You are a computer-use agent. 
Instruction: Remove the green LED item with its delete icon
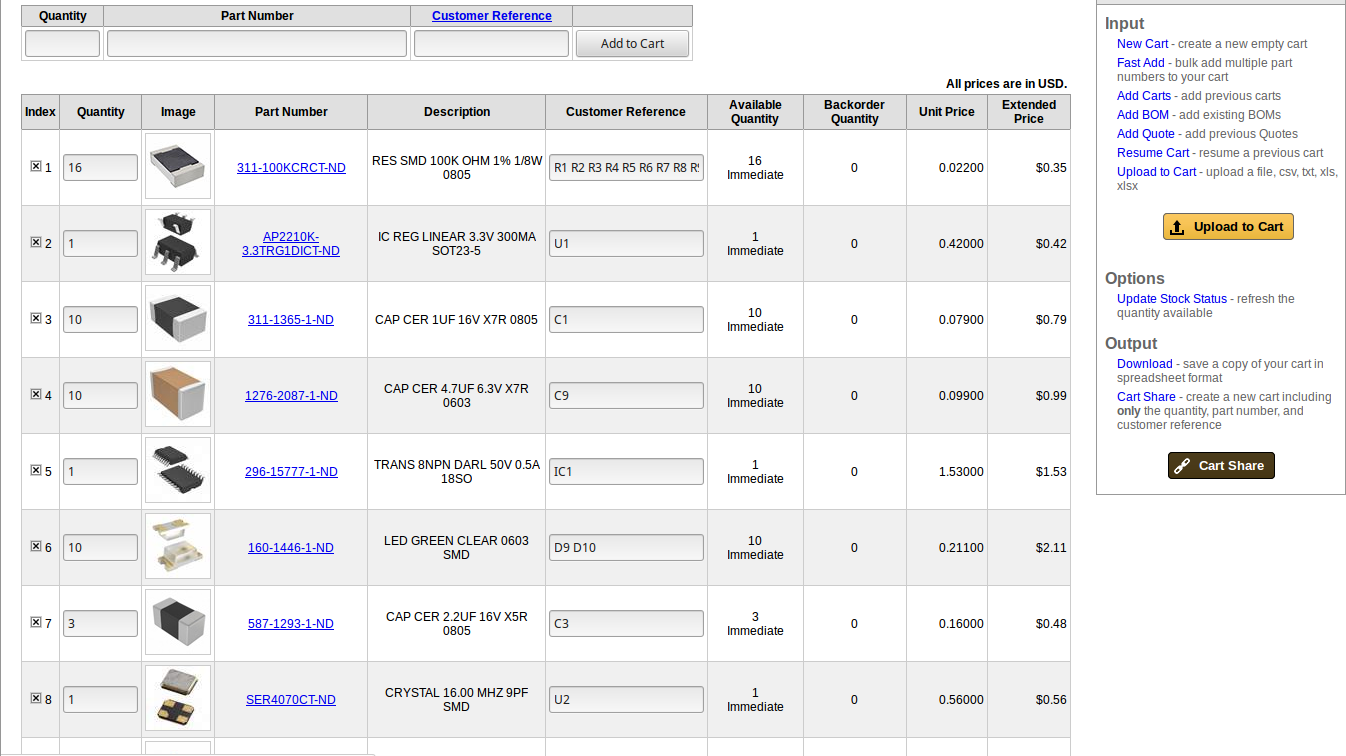tap(35, 547)
